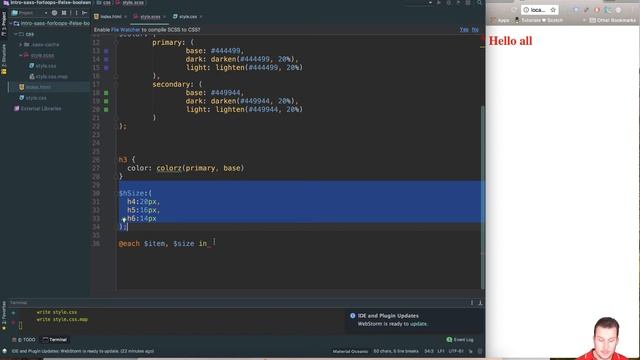The width and height of the screenshot is (640, 360).
Task: Close the style.css editor tab
Action: [x=201, y=17]
